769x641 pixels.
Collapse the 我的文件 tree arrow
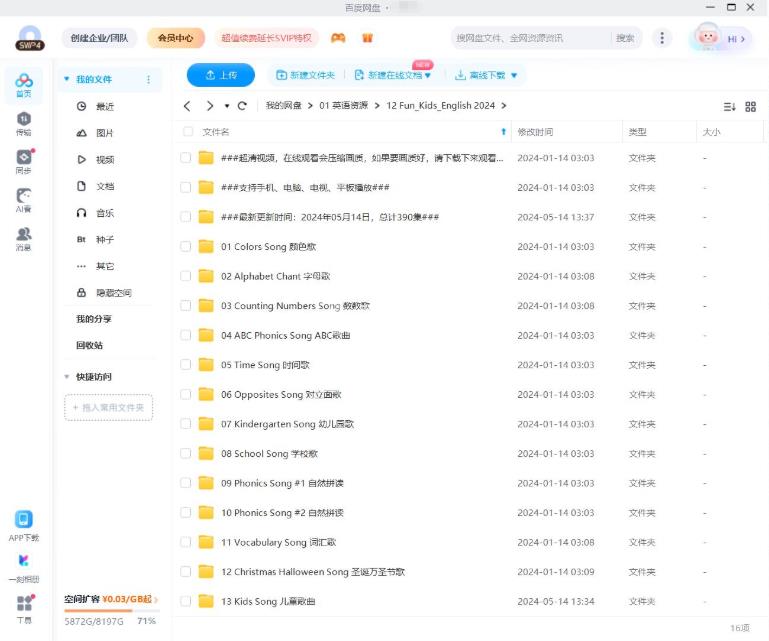pos(67,79)
